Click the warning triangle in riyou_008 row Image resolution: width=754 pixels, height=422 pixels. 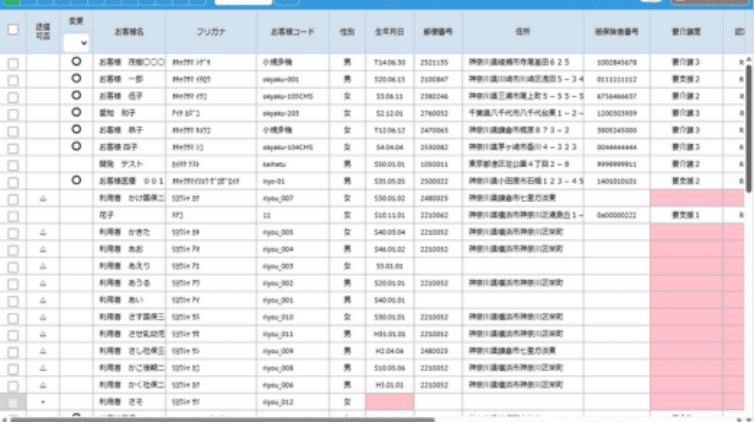tap(43, 368)
